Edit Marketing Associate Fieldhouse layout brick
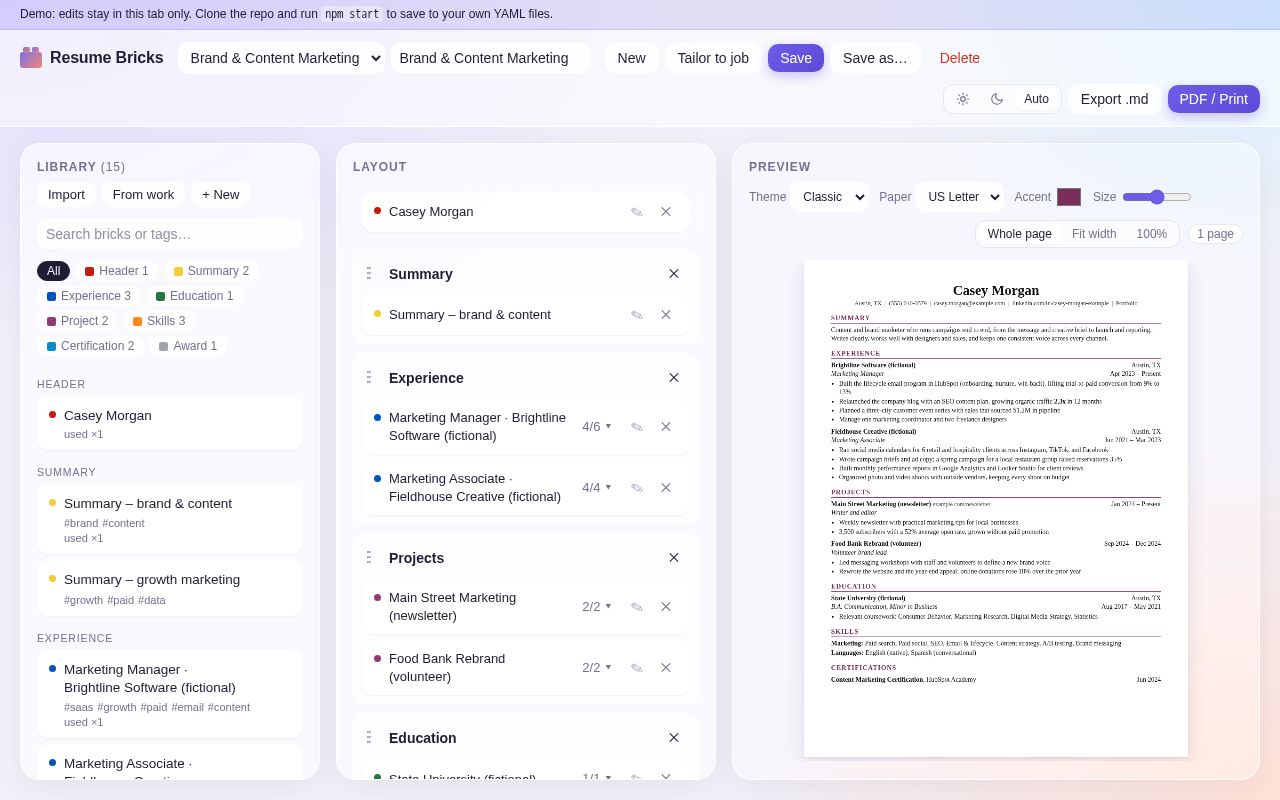 (x=637, y=488)
